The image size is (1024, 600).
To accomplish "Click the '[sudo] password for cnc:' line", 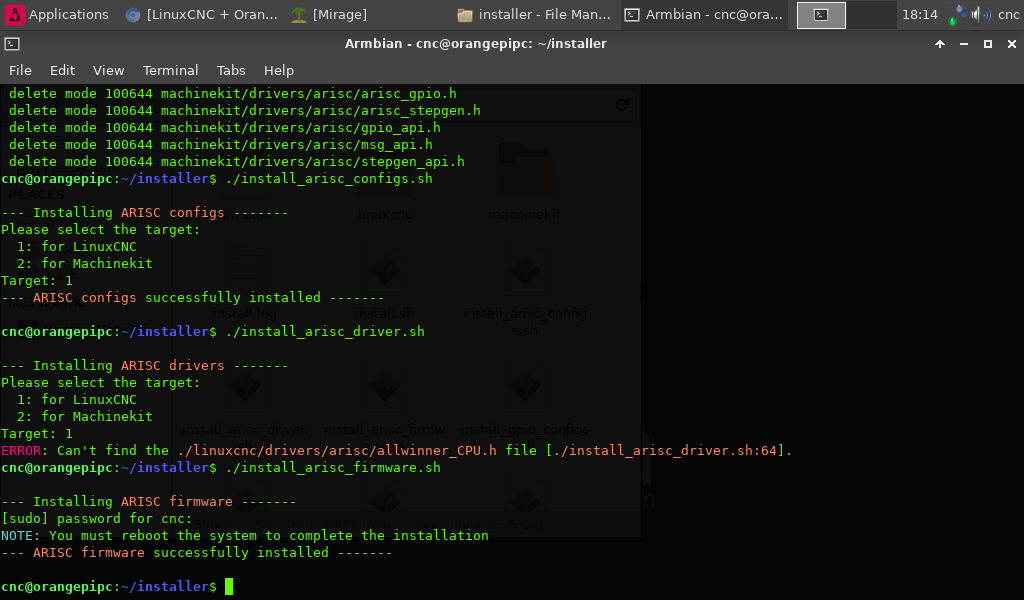I will pos(97,518).
